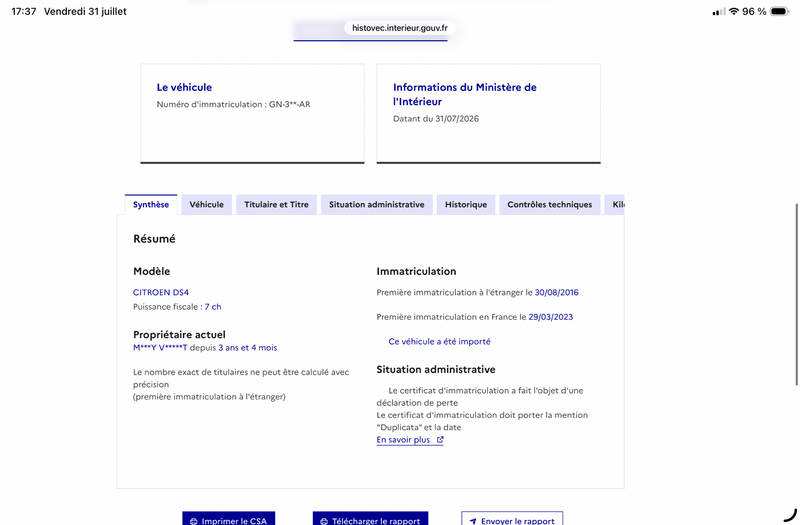Select the Situation administrative tab
The width and height of the screenshot is (800, 525).
[377, 205]
